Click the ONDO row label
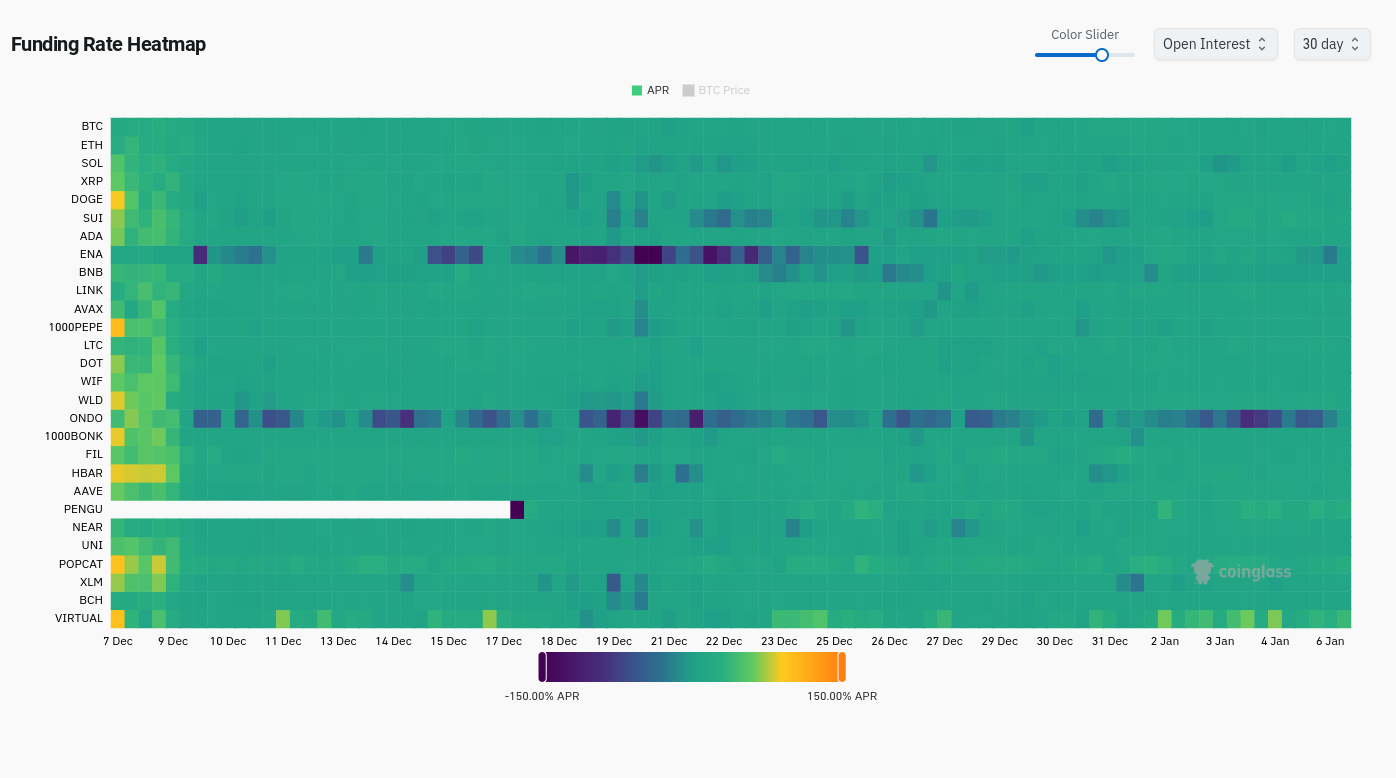 pyautogui.click(x=86, y=418)
